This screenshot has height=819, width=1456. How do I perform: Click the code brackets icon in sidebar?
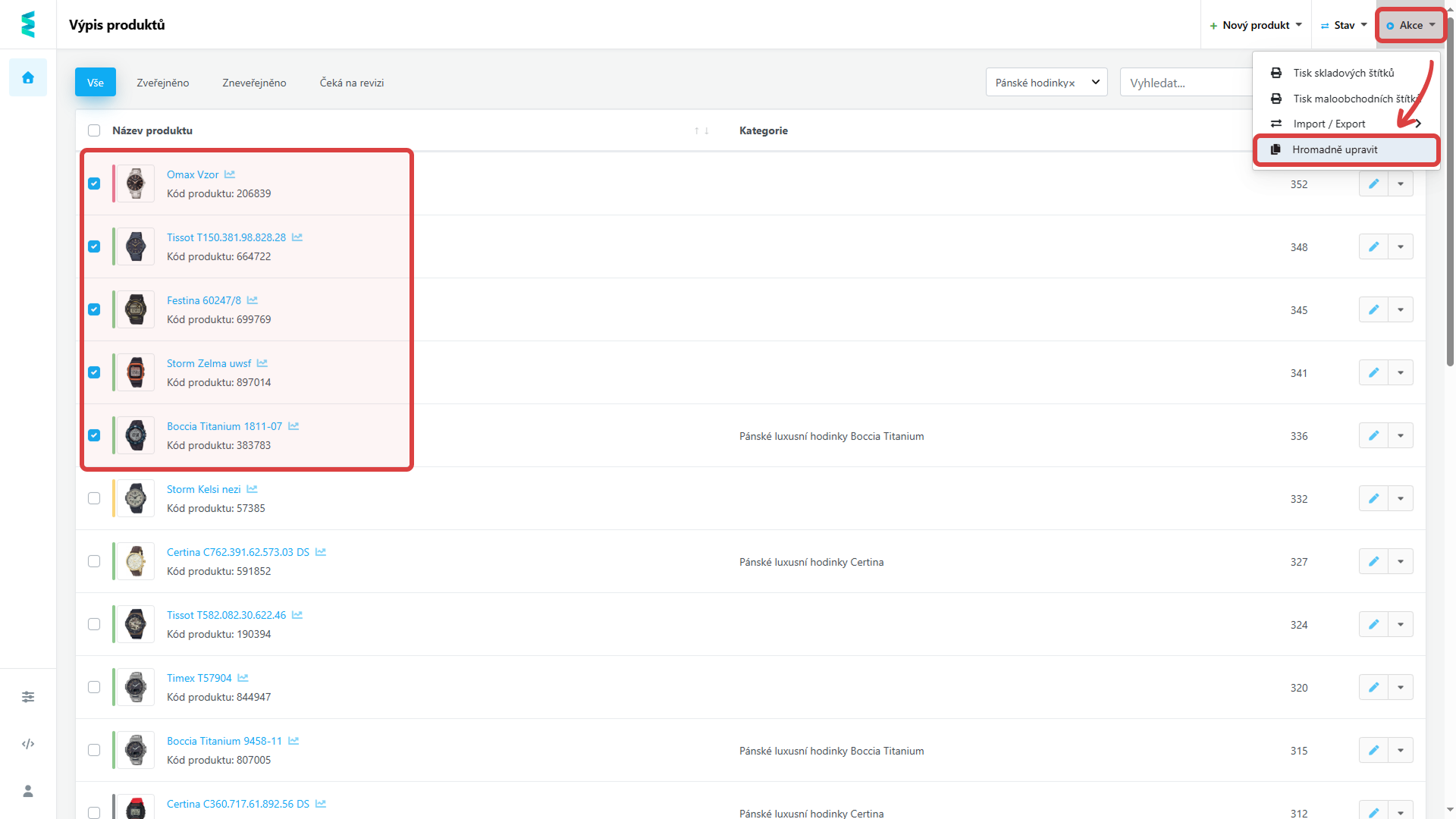pyautogui.click(x=28, y=744)
